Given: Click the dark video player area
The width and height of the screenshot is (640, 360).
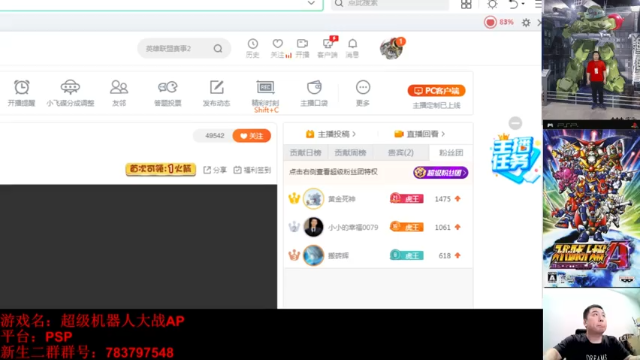Looking at the screenshot, I should tap(138, 247).
